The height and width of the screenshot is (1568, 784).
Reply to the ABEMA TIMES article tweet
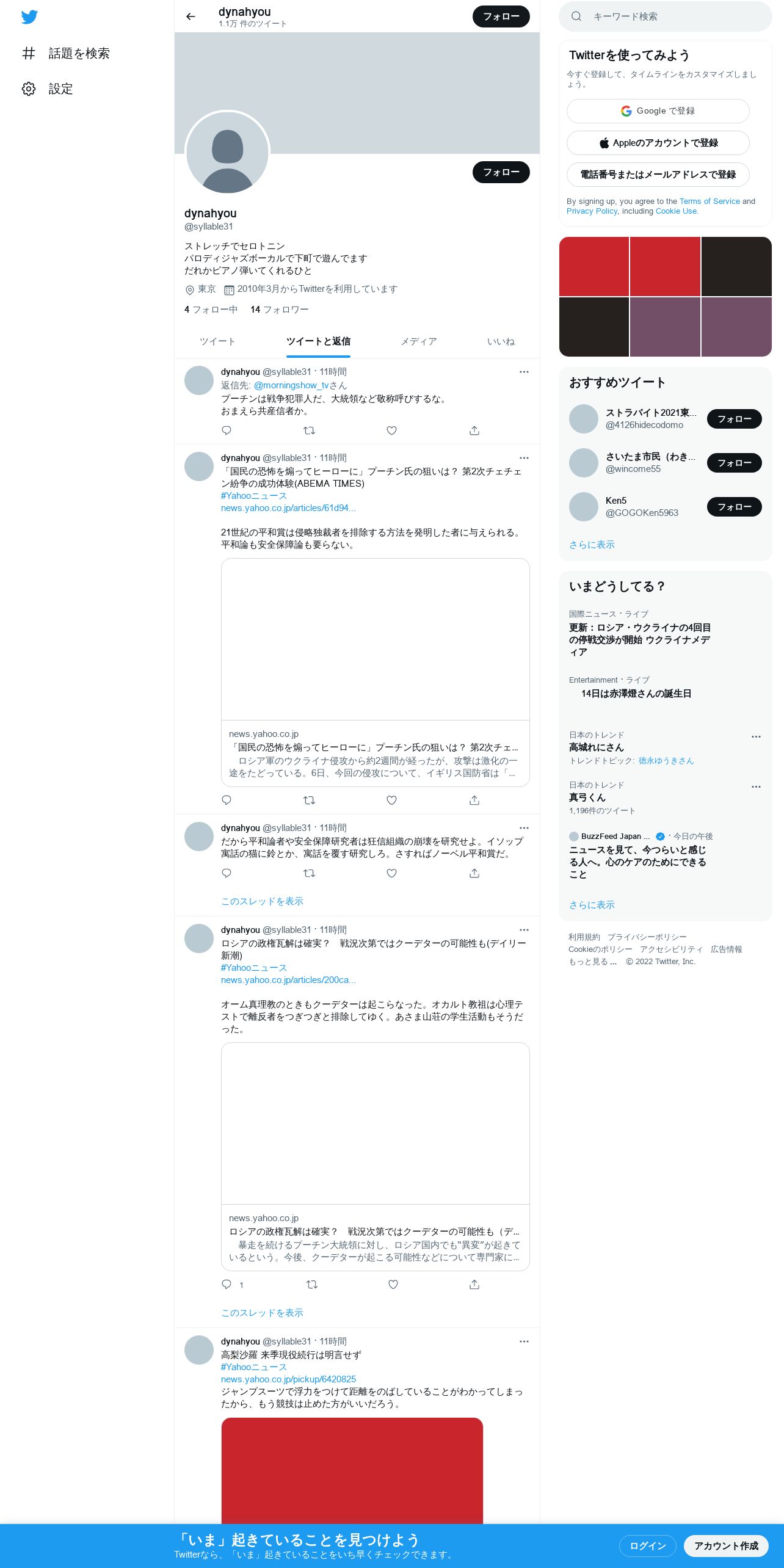[x=227, y=800]
